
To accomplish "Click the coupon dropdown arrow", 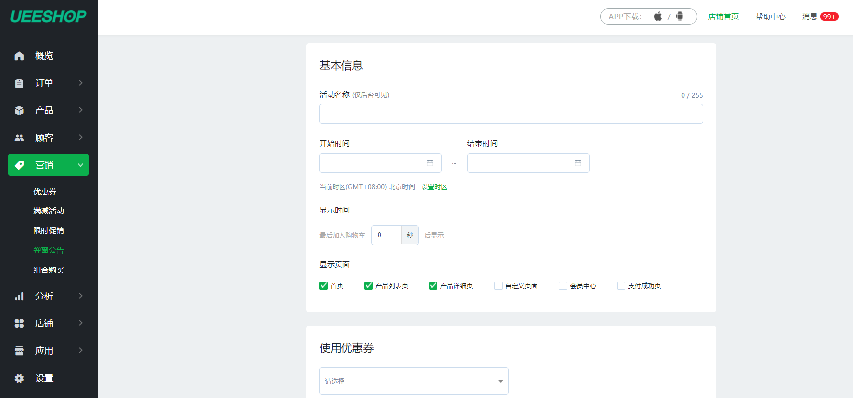I will point(500,382).
